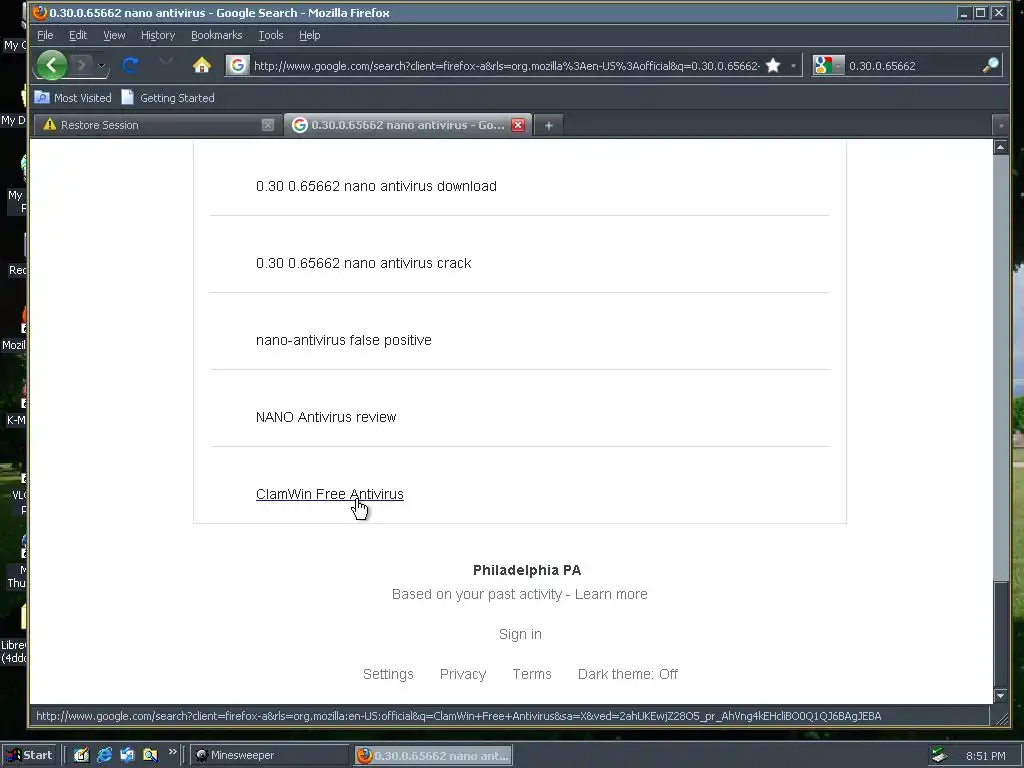Open Internet Explorer quick launch icon
The width and height of the screenshot is (1024, 768).
coord(104,755)
